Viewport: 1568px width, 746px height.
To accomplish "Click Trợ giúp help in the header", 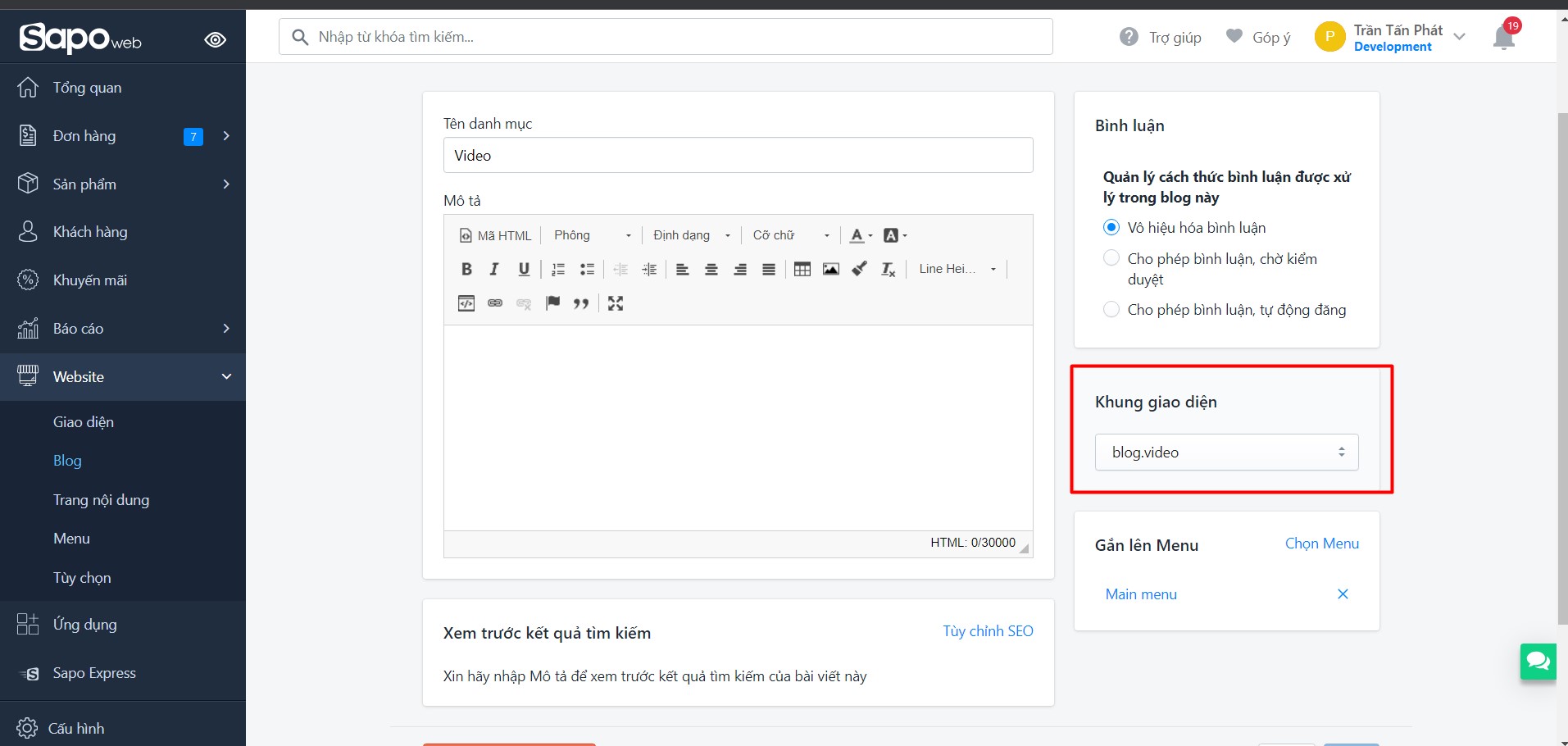I will pyautogui.click(x=1161, y=37).
